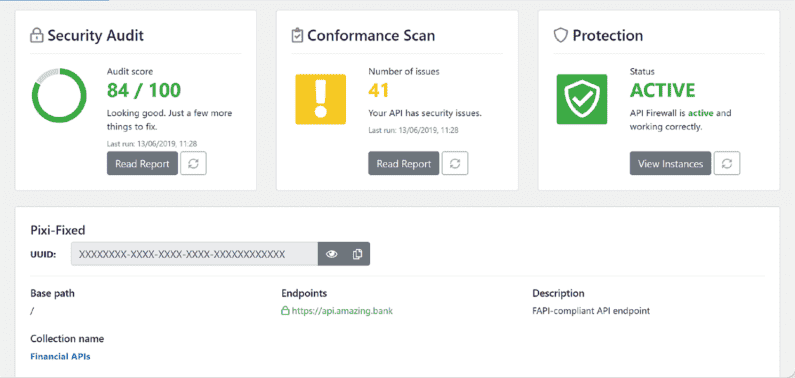Refresh the Conformance Scan results
This screenshot has height=378, width=795.
pos(455,164)
